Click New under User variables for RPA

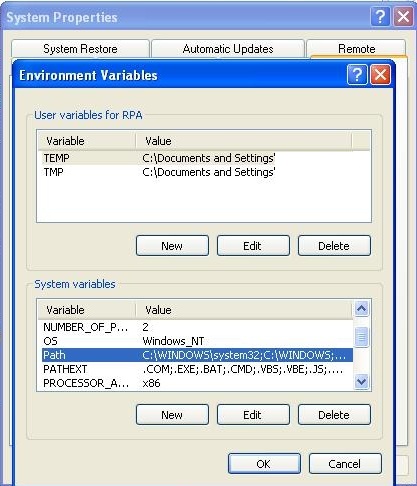[x=172, y=246]
